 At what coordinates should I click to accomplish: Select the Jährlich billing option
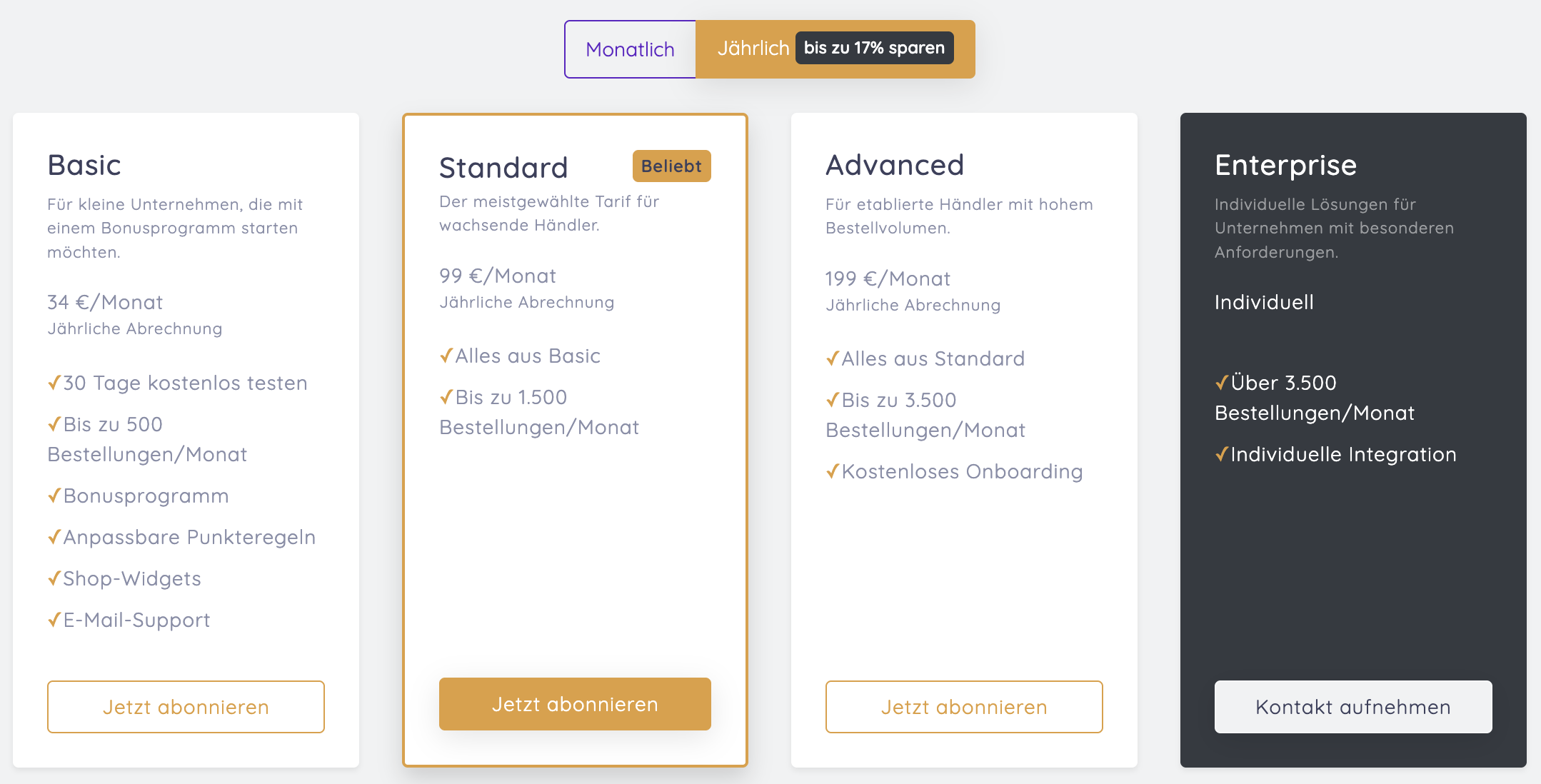(x=753, y=49)
